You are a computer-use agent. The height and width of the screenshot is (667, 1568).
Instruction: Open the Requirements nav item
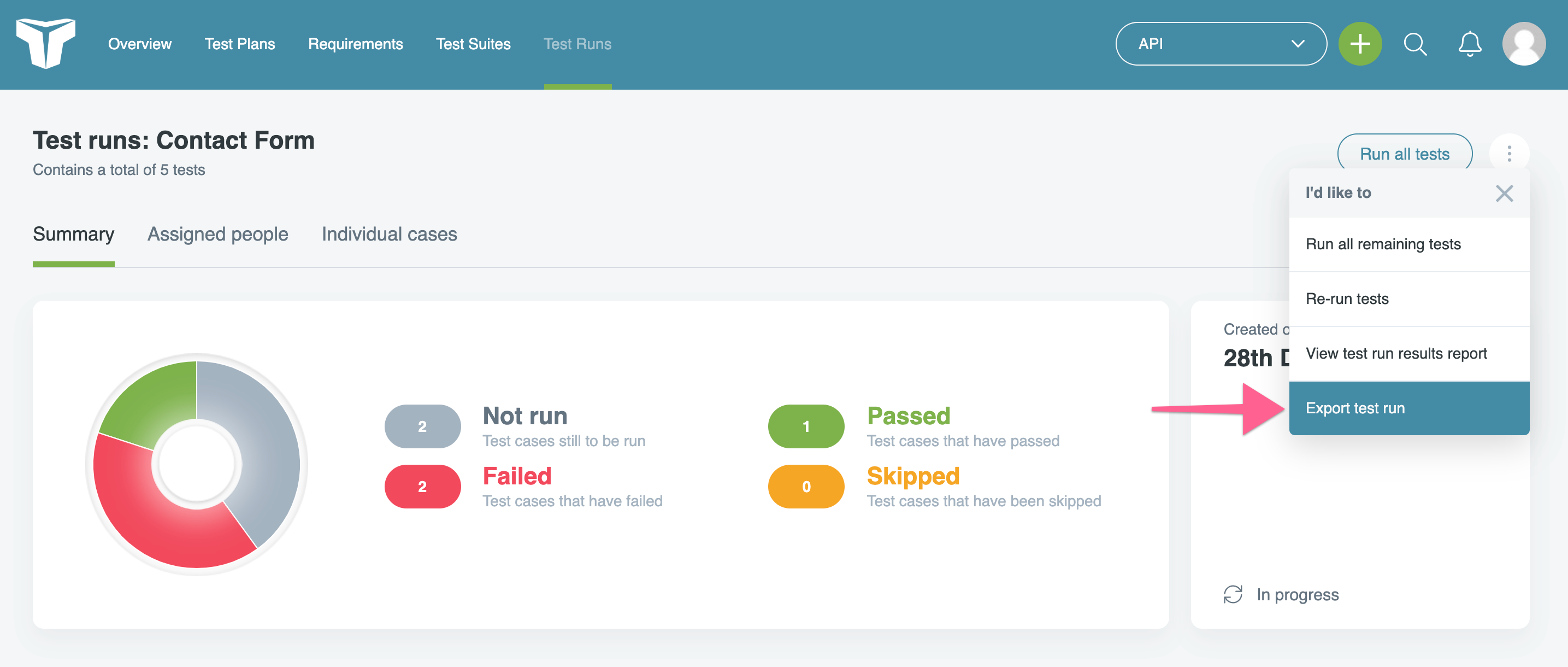pyautogui.click(x=356, y=44)
